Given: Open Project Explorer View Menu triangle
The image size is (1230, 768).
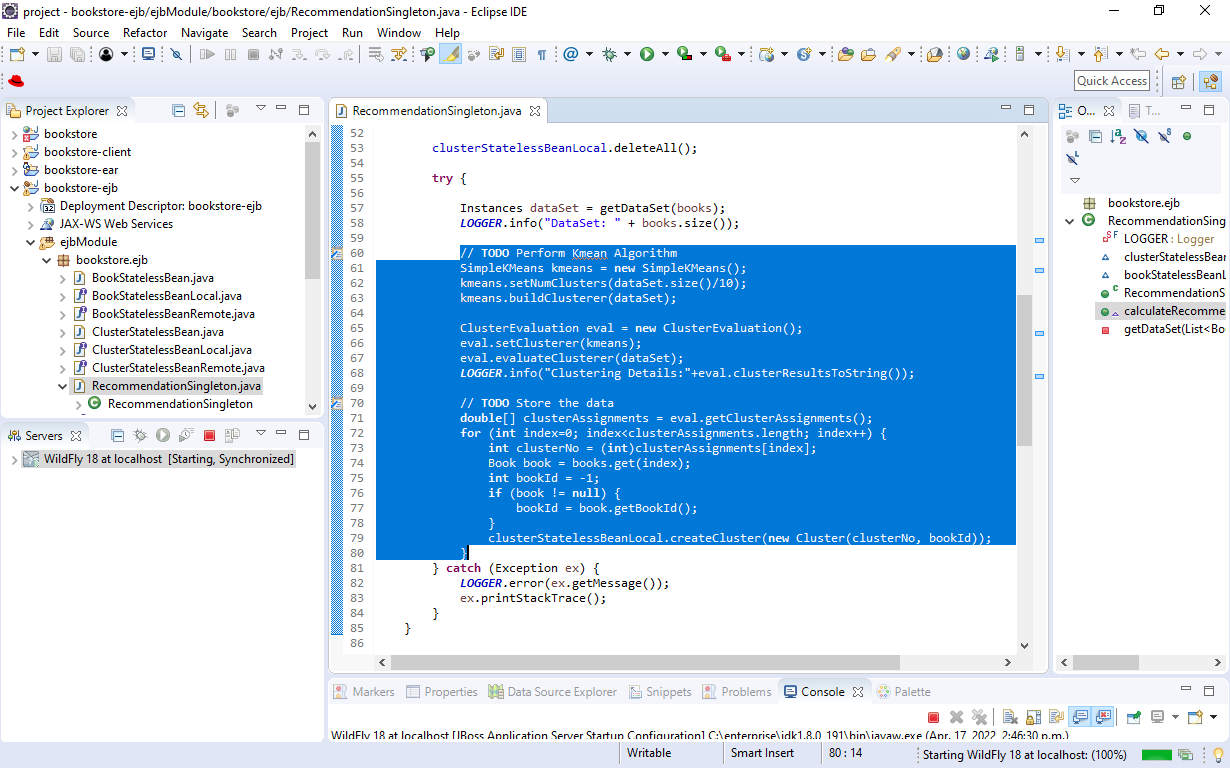Looking at the screenshot, I should [260, 109].
